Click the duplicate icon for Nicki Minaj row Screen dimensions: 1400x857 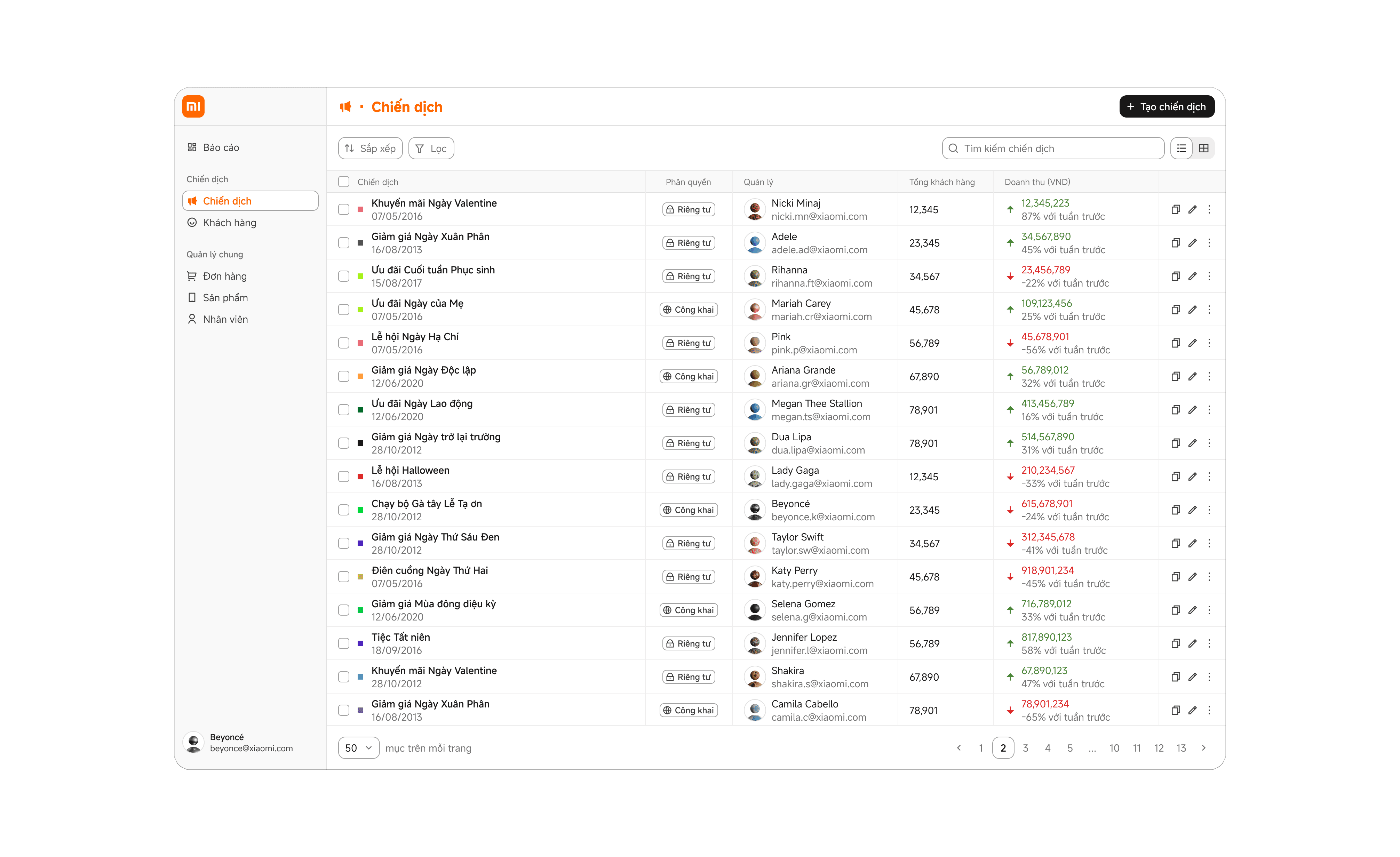(x=1176, y=210)
